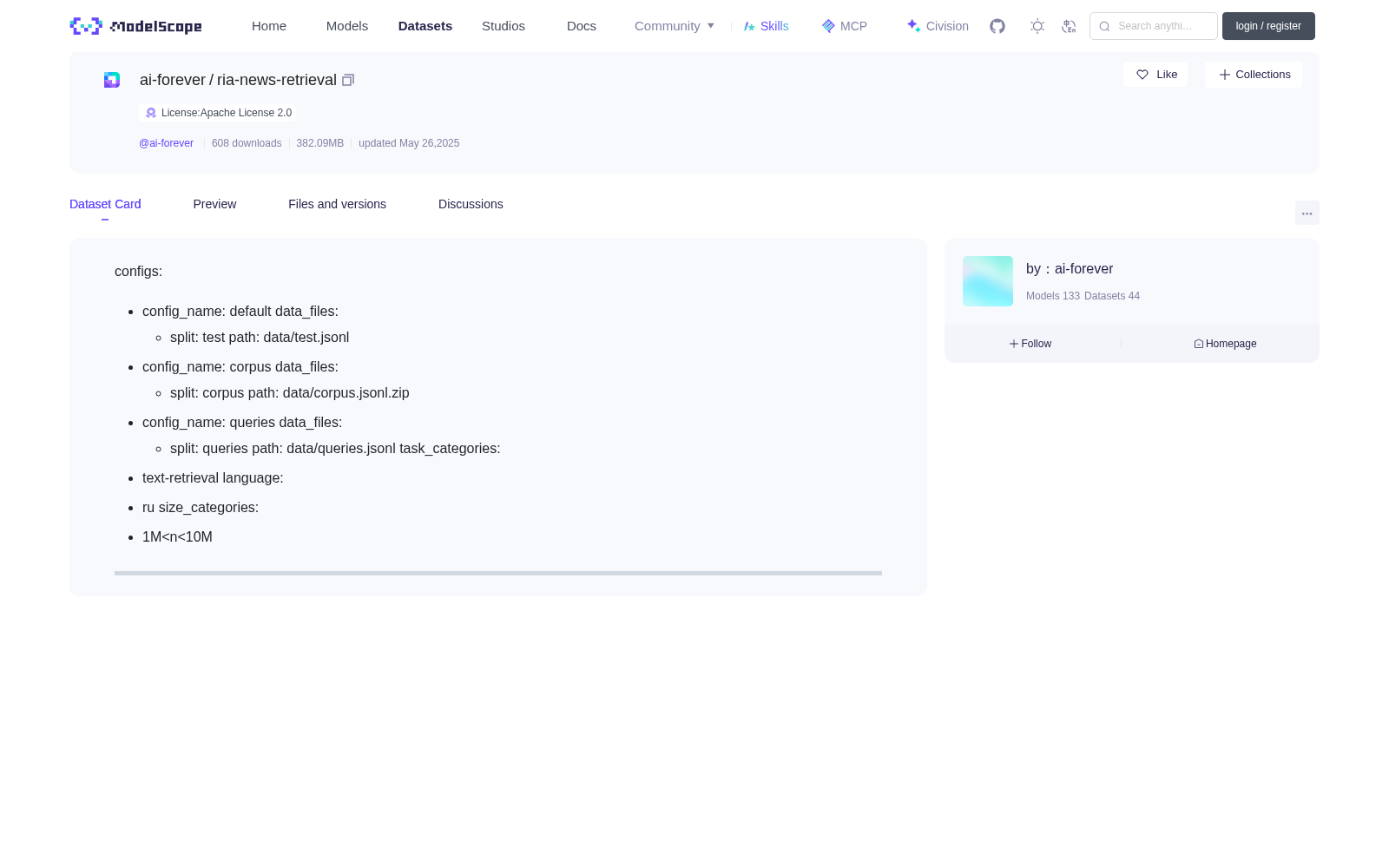Click the Skills sparkle icon
The width and height of the screenshot is (1389, 868).
tap(749, 26)
